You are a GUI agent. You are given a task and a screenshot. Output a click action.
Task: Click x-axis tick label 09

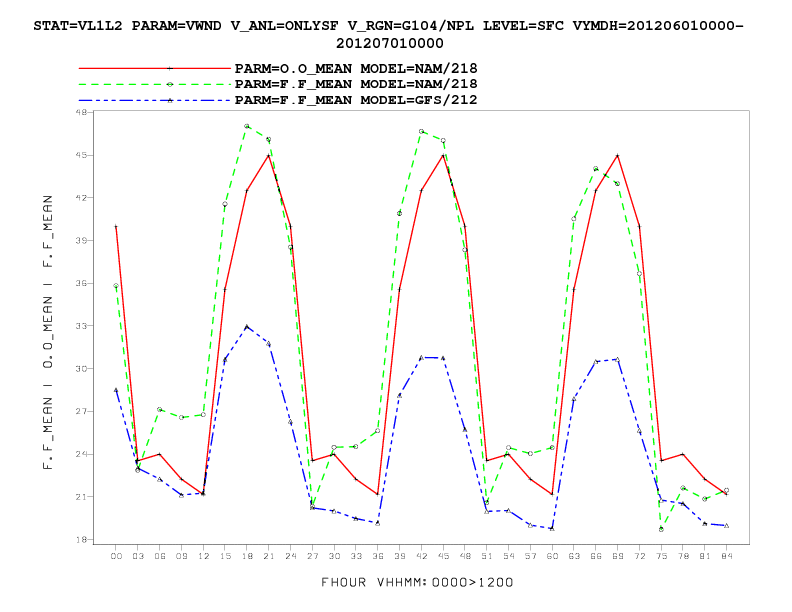tap(181, 556)
